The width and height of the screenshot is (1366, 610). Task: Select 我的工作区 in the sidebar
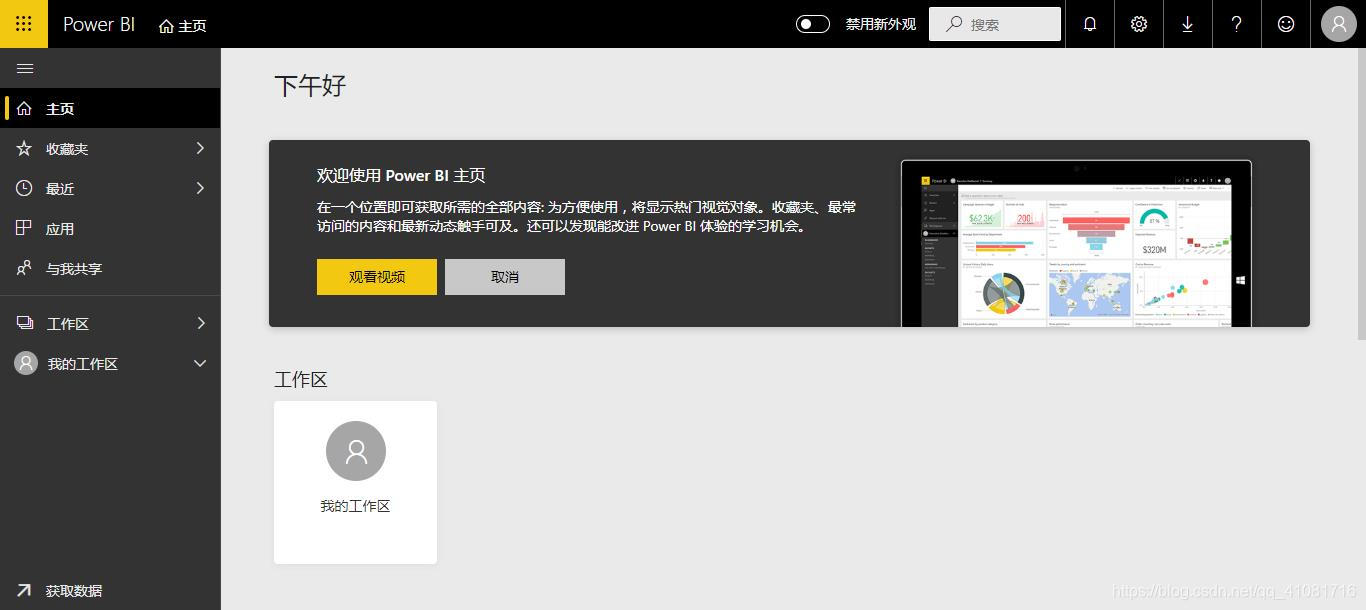click(x=110, y=363)
